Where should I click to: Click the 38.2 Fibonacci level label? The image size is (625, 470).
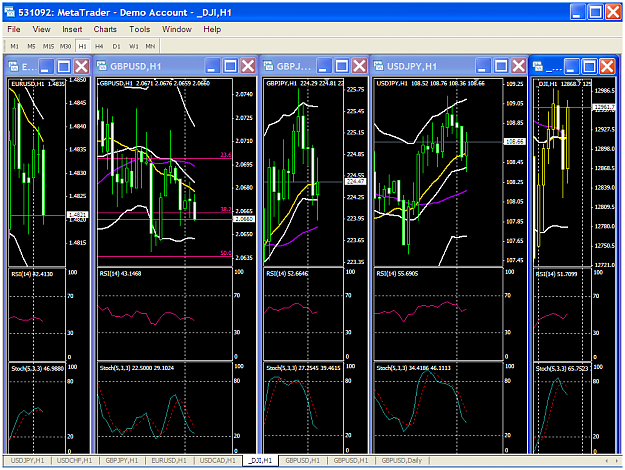click(x=226, y=209)
